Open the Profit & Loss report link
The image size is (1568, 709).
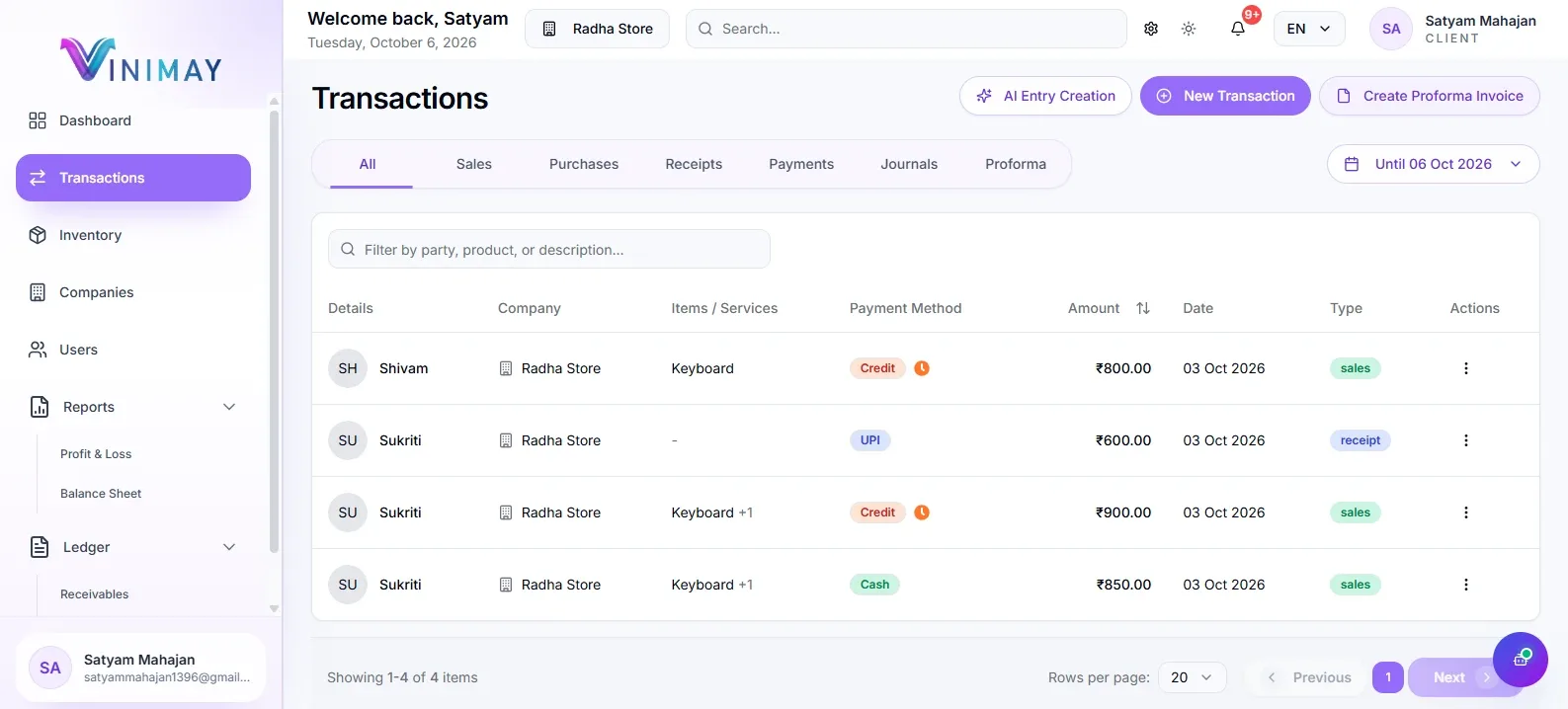coord(96,454)
